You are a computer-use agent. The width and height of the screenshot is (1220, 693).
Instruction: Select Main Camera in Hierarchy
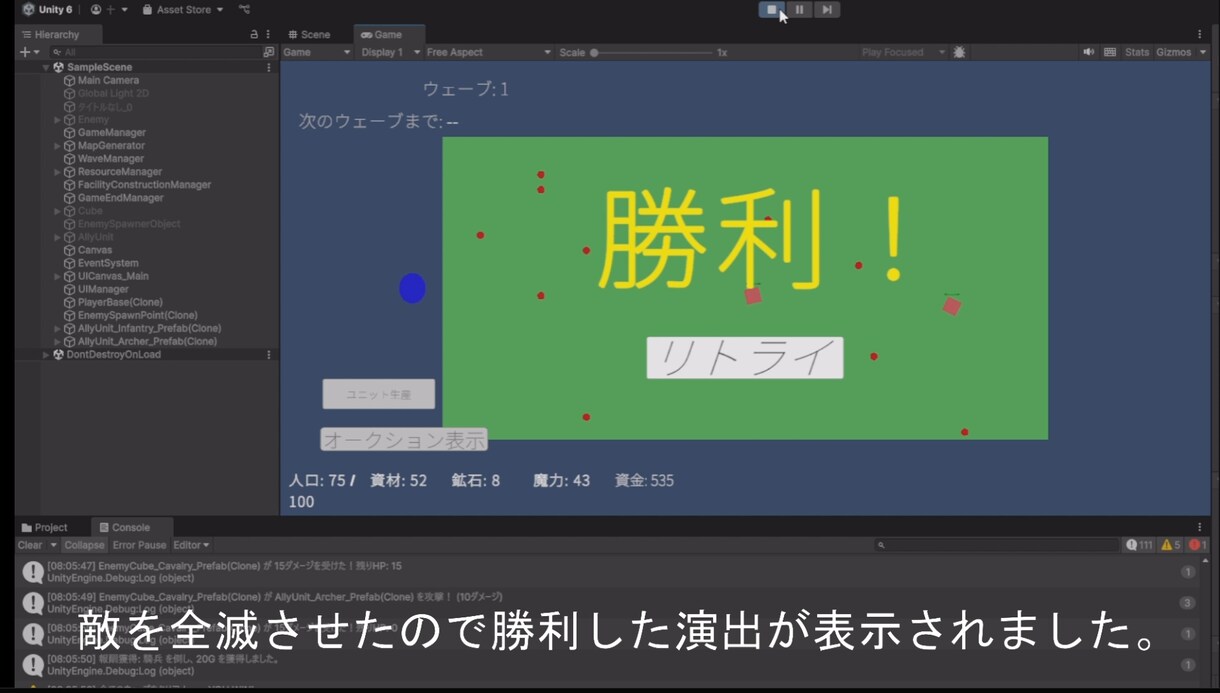click(108, 80)
